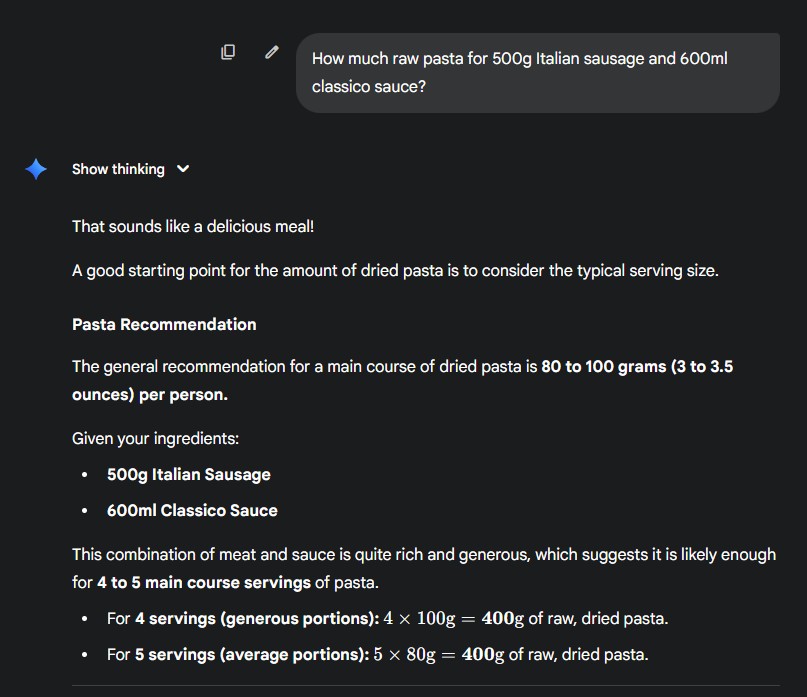Click the Show thinking label
The image size is (807, 697).
tap(118, 169)
